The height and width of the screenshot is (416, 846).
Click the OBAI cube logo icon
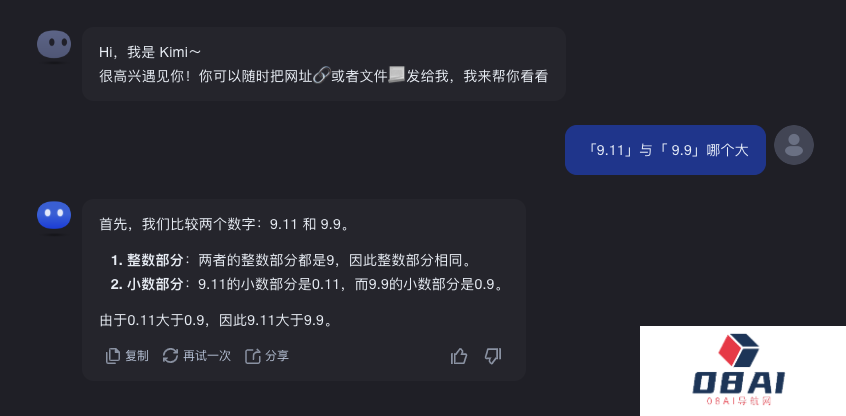tap(739, 351)
